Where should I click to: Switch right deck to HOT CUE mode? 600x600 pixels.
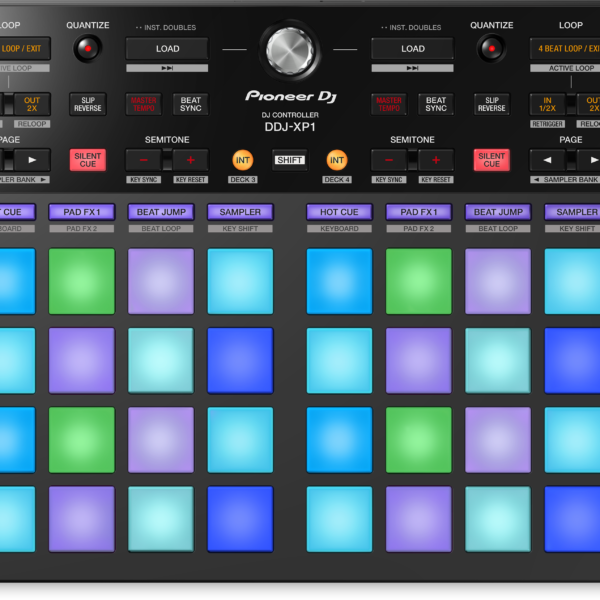click(339, 212)
